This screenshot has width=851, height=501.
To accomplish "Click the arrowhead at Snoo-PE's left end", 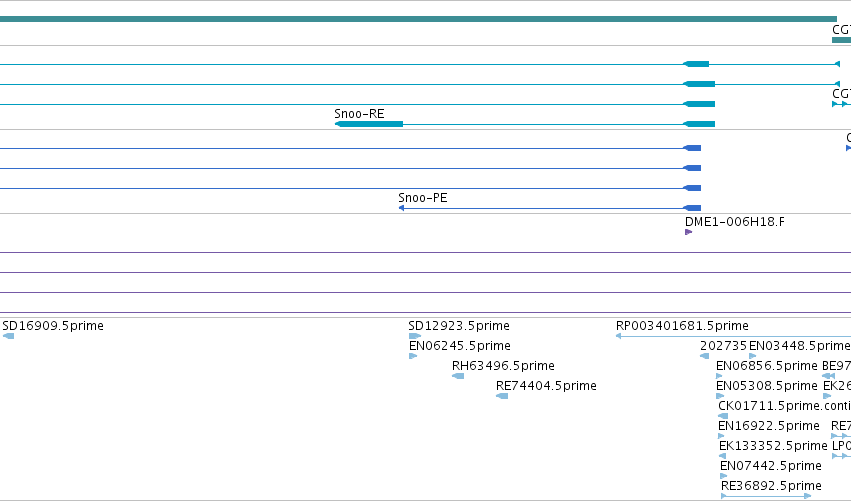I will 401,208.
